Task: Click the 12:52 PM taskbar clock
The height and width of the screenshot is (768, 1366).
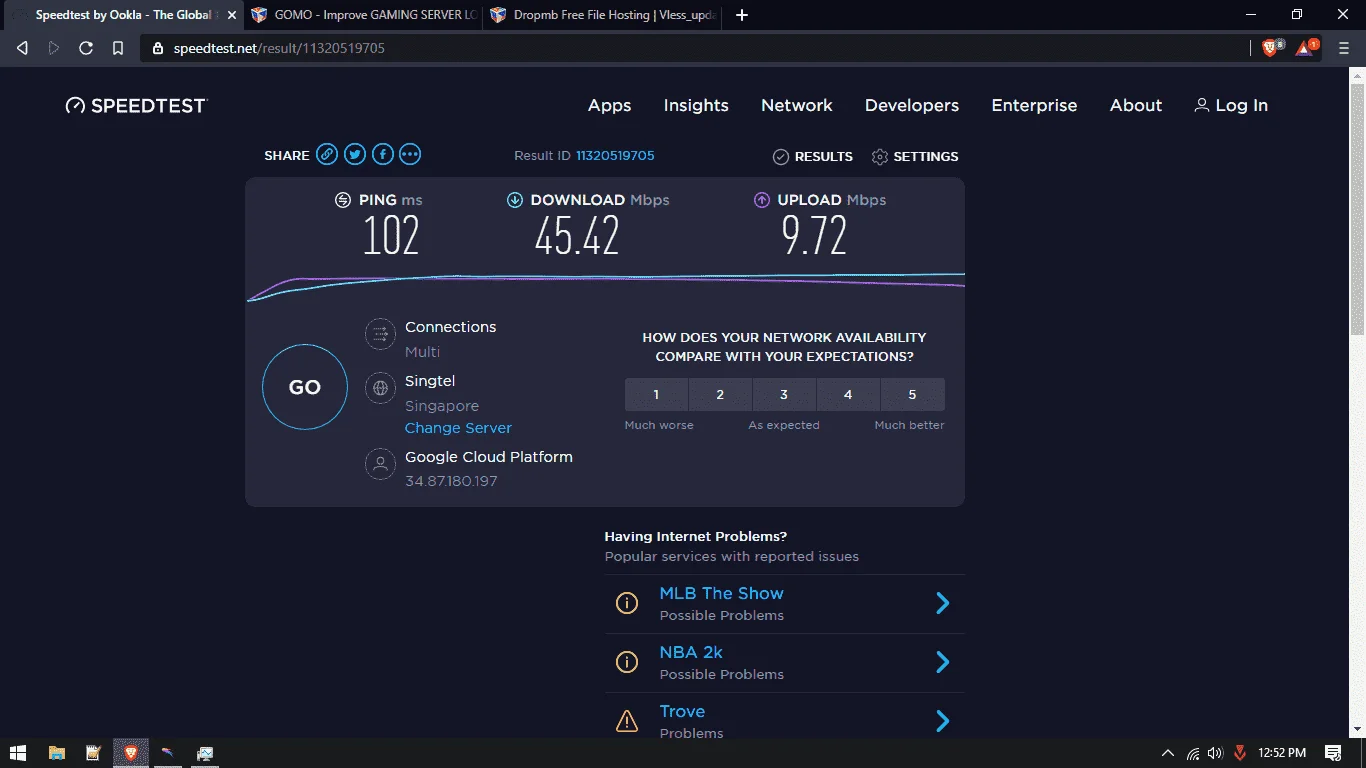Action: [1282, 753]
